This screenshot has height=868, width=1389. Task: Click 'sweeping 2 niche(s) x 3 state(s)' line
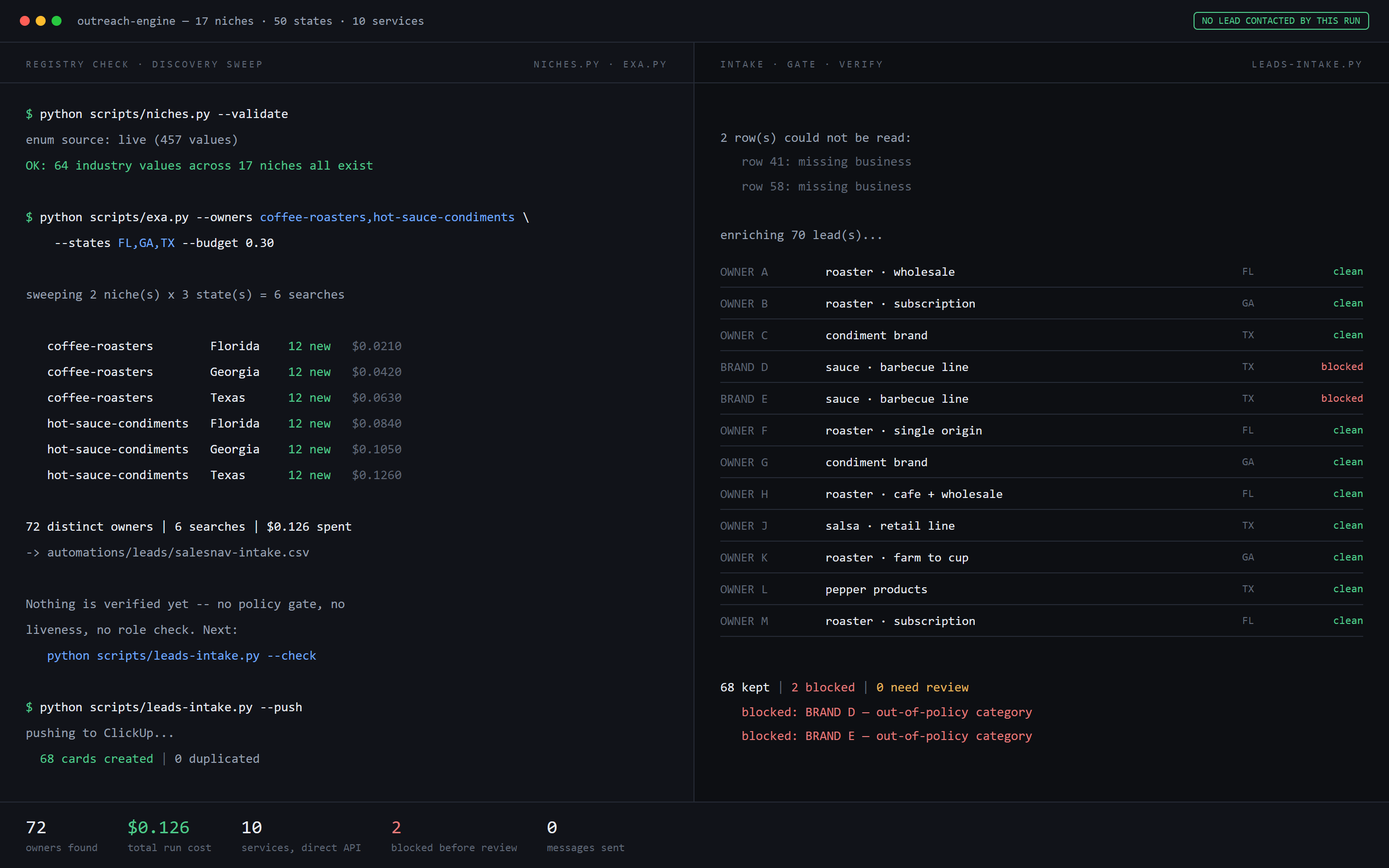pos(185,295)
